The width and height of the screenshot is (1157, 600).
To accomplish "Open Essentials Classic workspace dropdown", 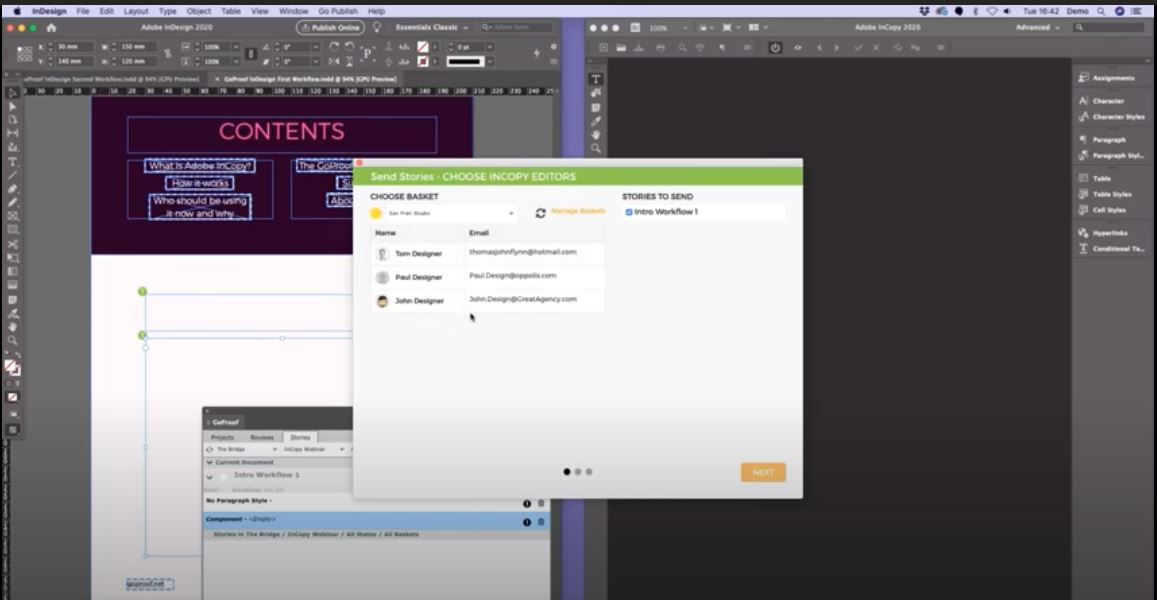I will pos(432,27).
